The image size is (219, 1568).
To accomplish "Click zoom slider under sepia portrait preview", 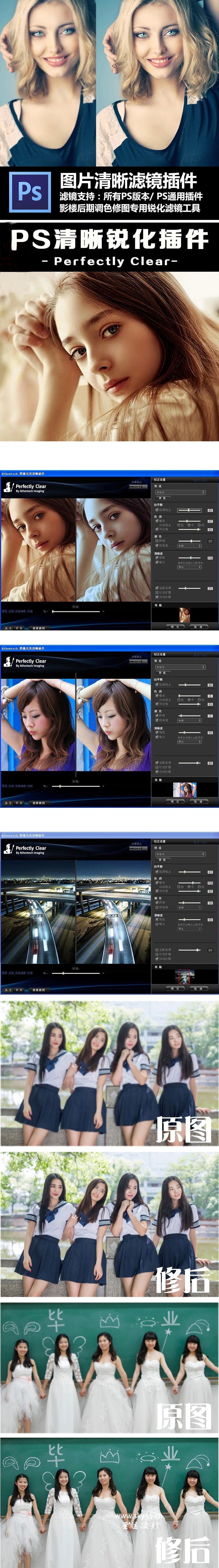I will tap(76, 611).
